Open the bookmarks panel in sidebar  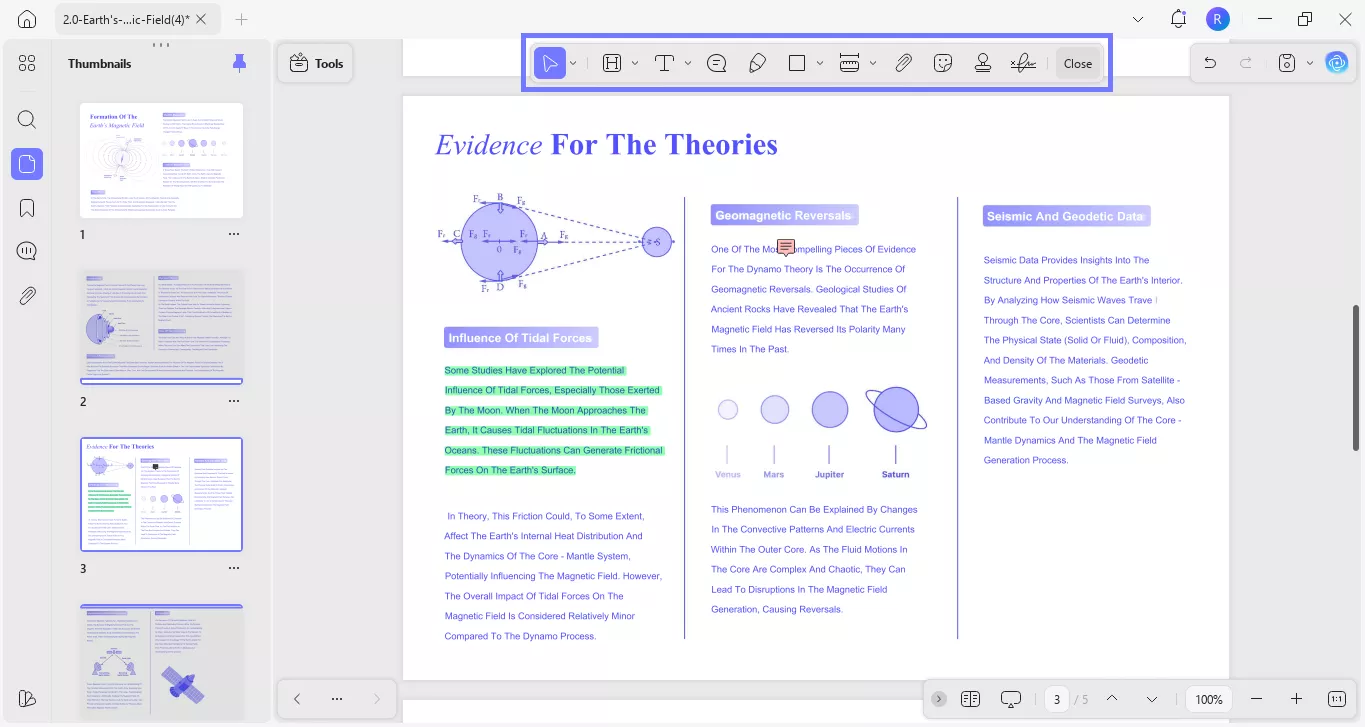pos(27,208)
